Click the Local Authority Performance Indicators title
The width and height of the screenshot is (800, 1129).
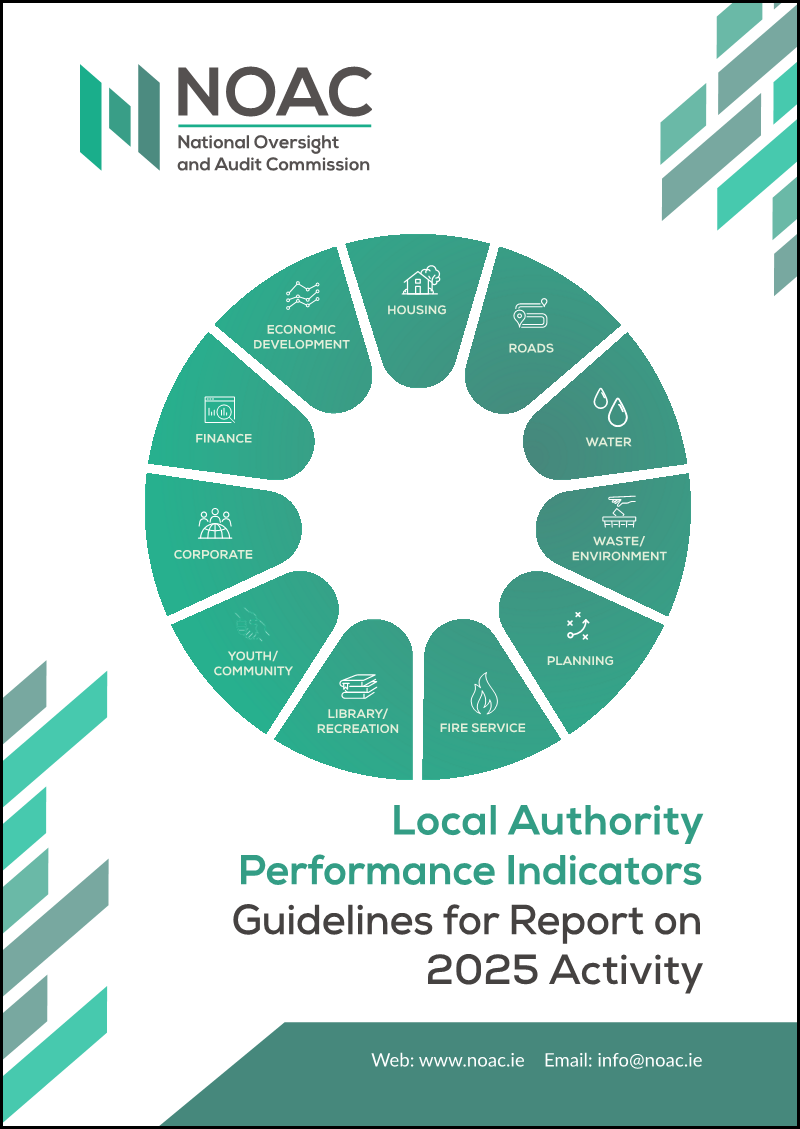pyautogui.click(x=470, y=846)
